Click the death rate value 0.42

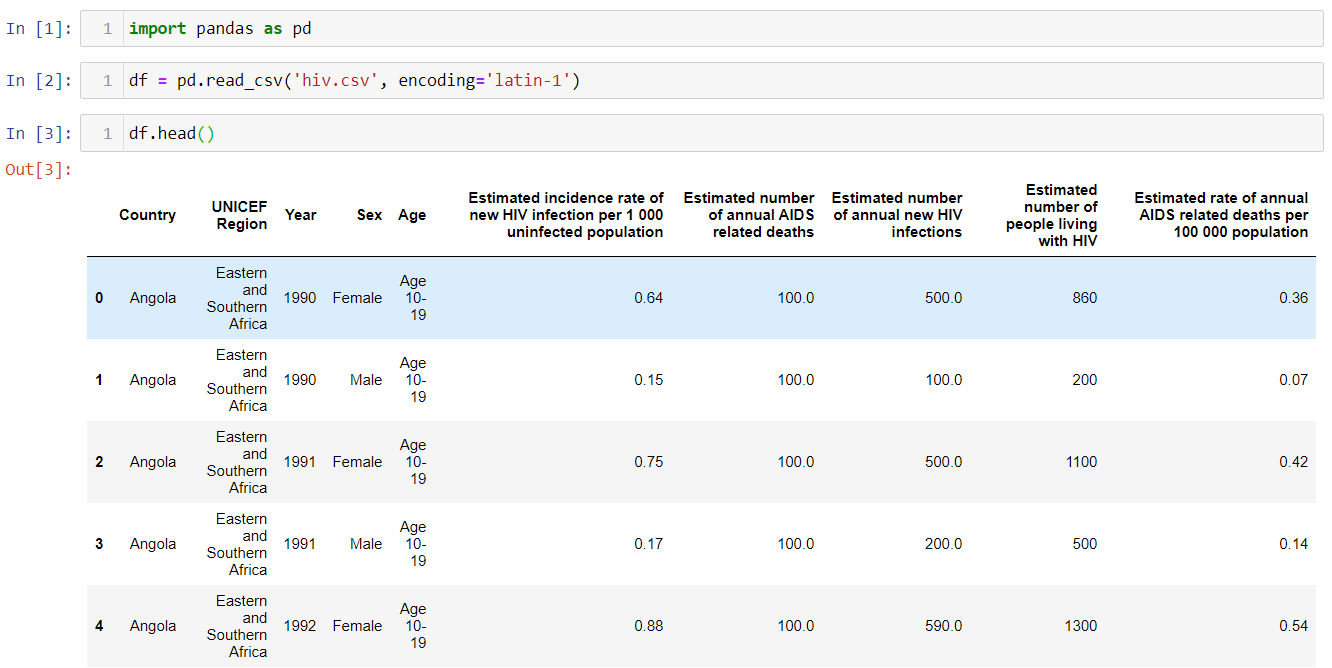pos(1294,462)
